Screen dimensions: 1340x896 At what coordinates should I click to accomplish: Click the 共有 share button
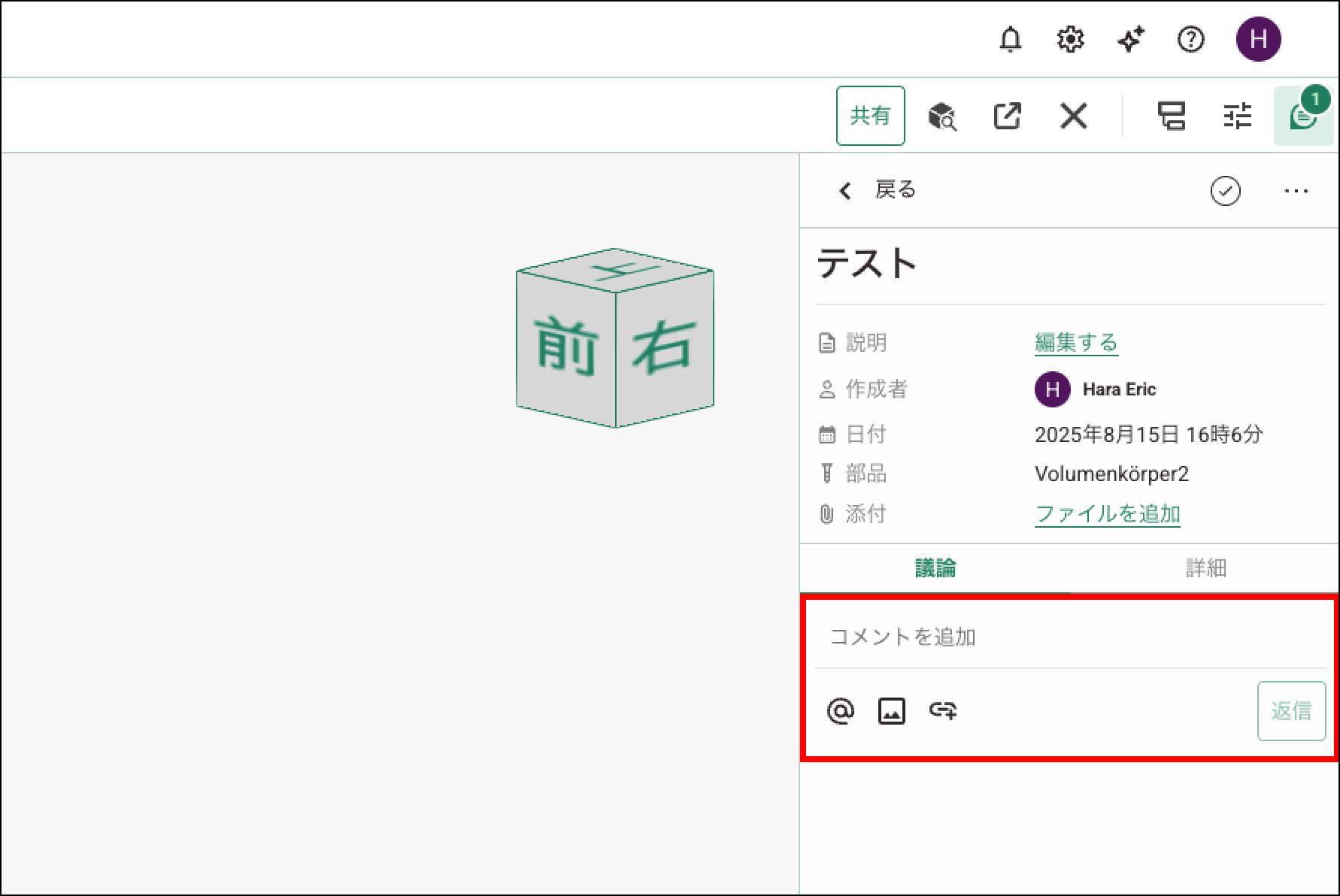(x=870, y=116)
